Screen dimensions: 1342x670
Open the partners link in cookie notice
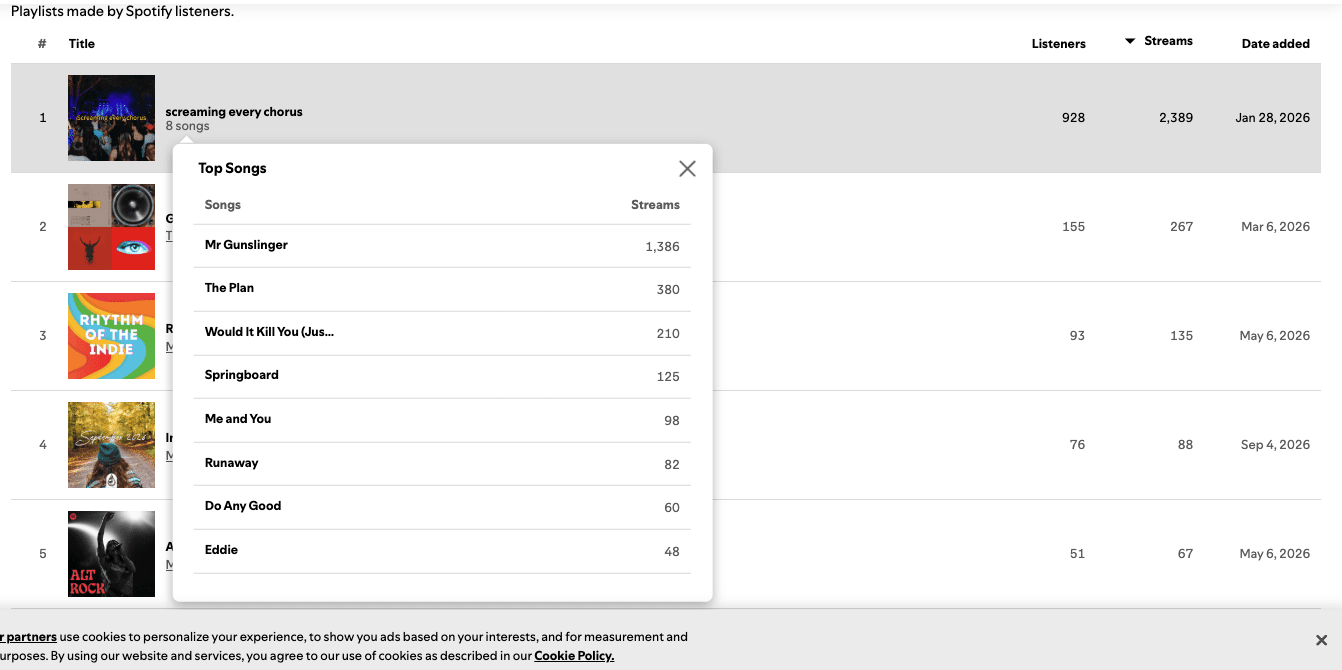point(28,637)
